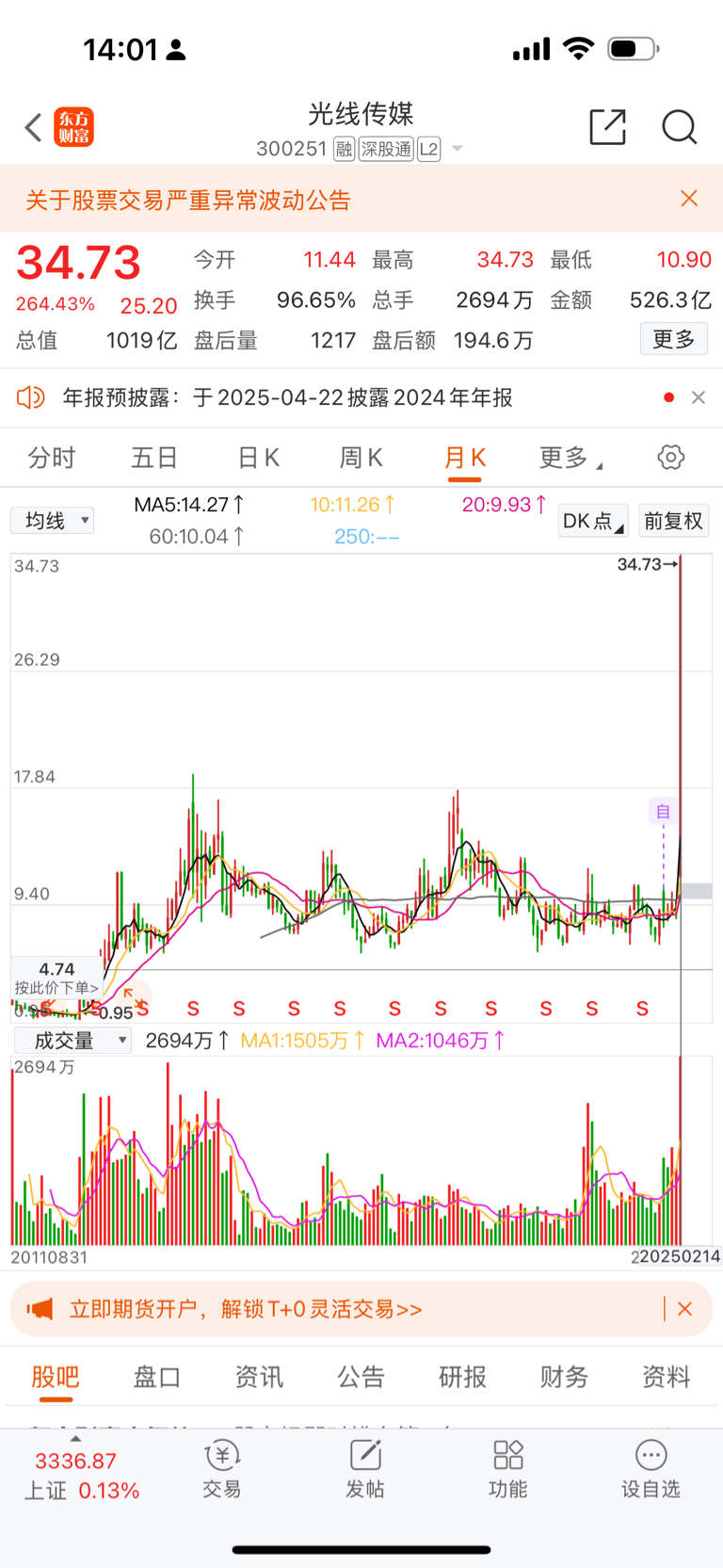Close the 异常波动公告 banner
The image size is (723, 1568).
point(689,198)
